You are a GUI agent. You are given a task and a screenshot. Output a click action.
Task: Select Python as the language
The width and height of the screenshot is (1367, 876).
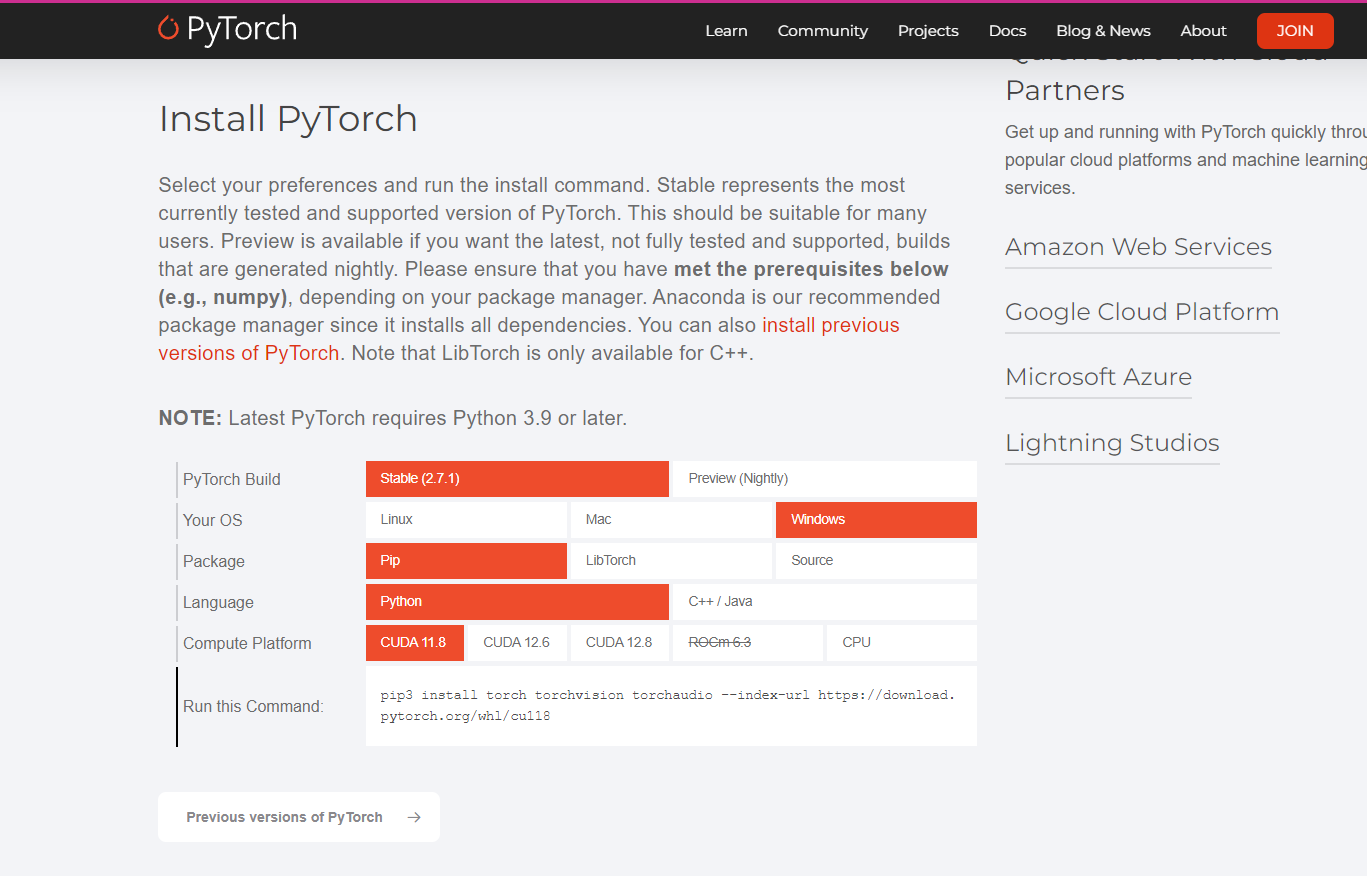coord(517,602)
